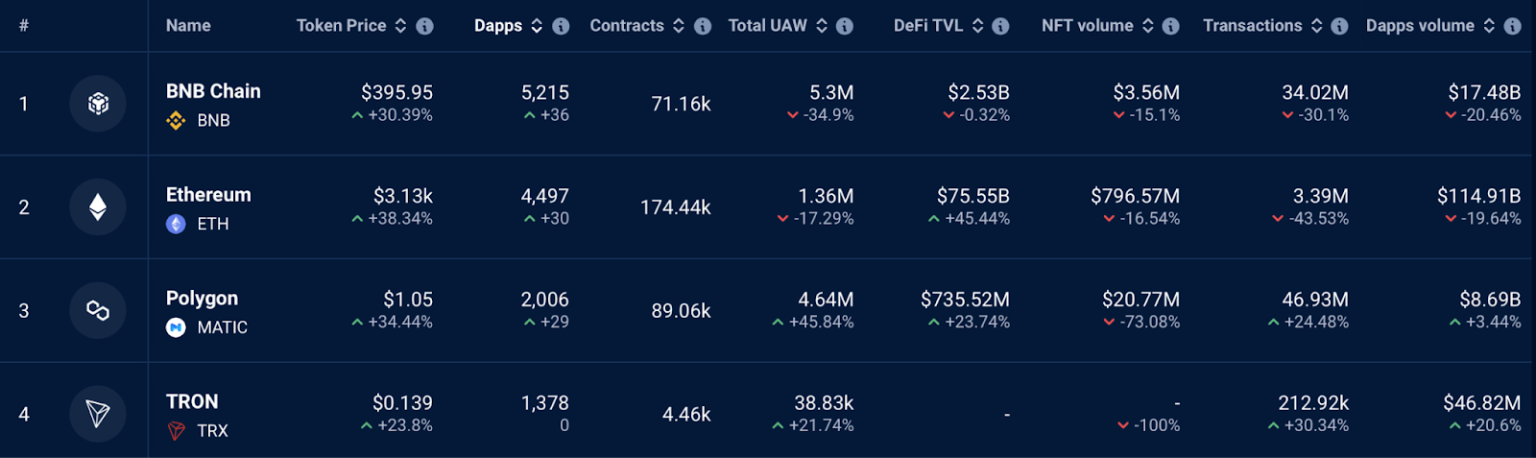The height and width of the screenshot is (458, 1536).
Task: Sort by Contracts using its sort arrows
Action: [679, 26]
